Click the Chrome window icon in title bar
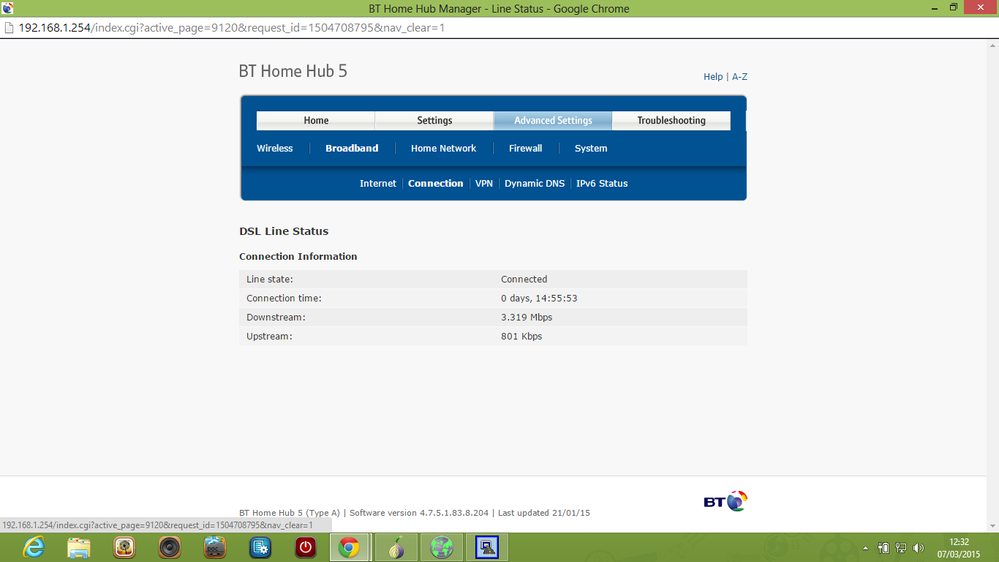 (8, 8)
